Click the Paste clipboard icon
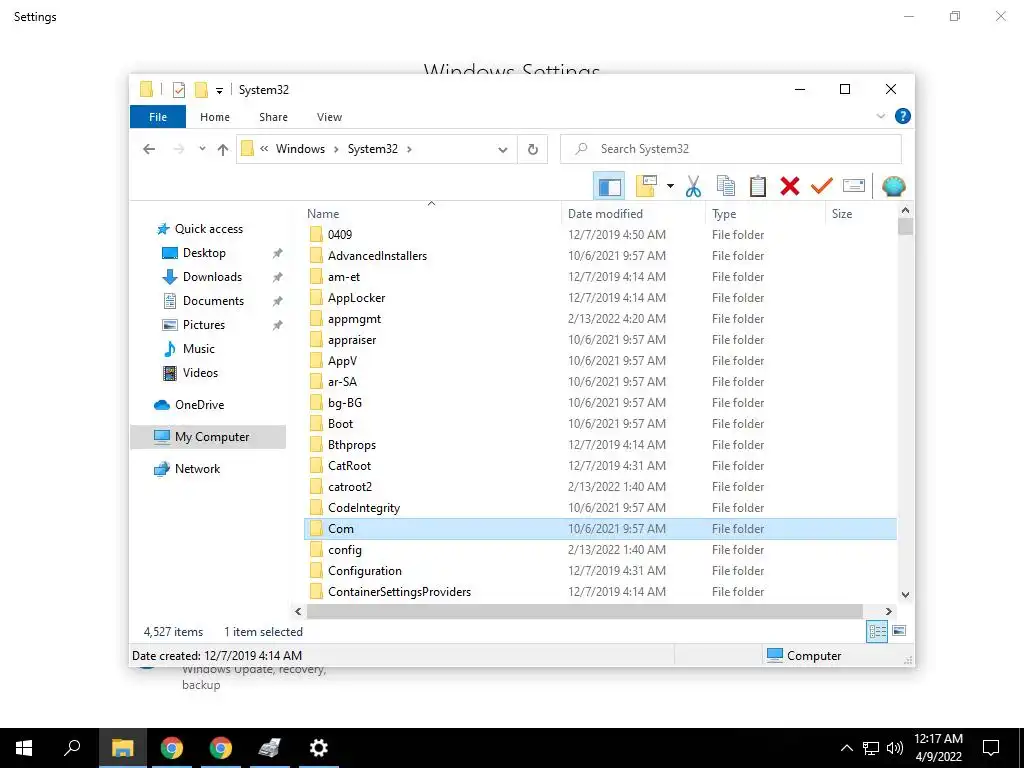This screenshot has height=768, width=1024. coord(758,187)
